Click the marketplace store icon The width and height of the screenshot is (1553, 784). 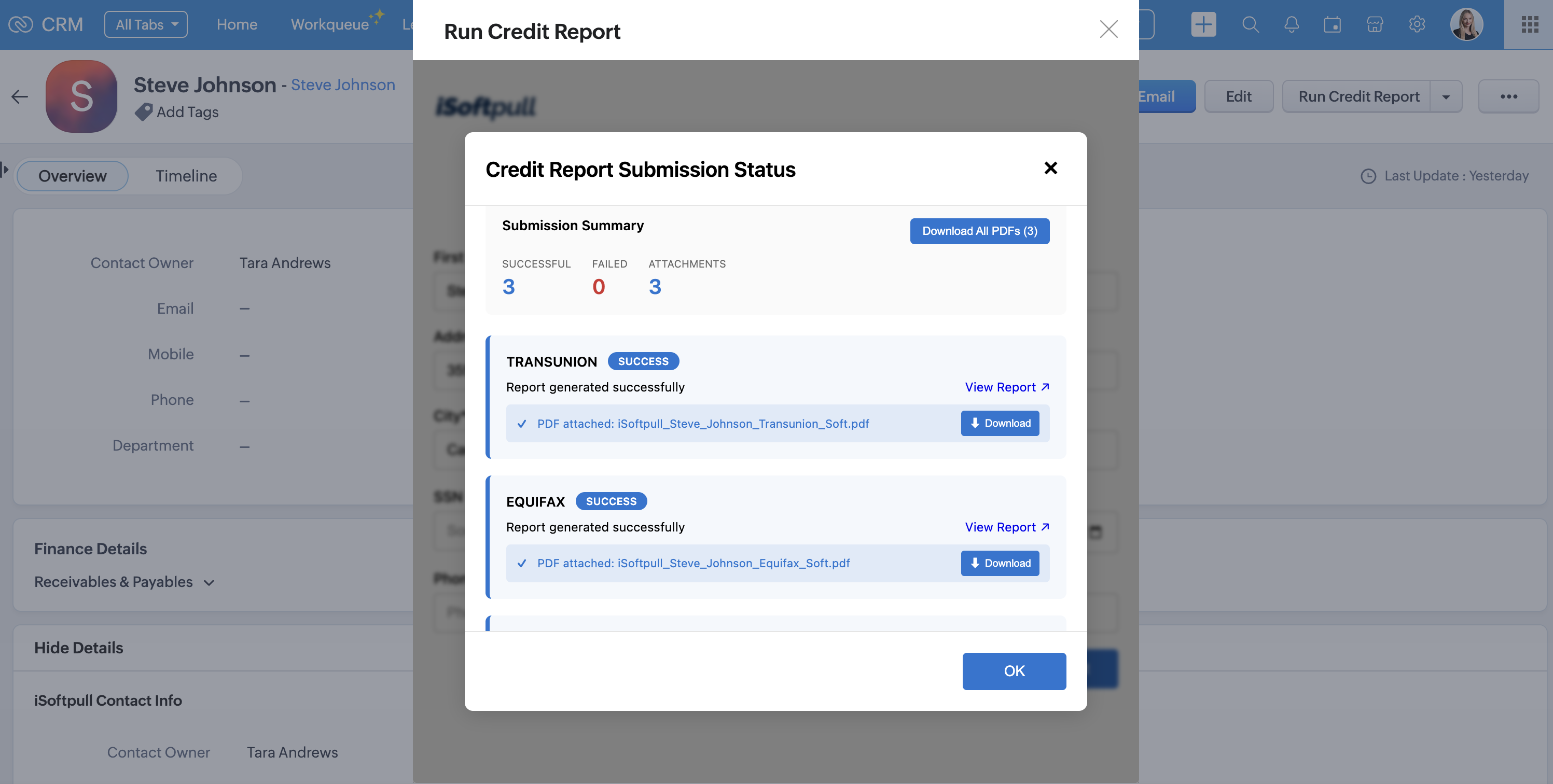tap(1375, 25)
